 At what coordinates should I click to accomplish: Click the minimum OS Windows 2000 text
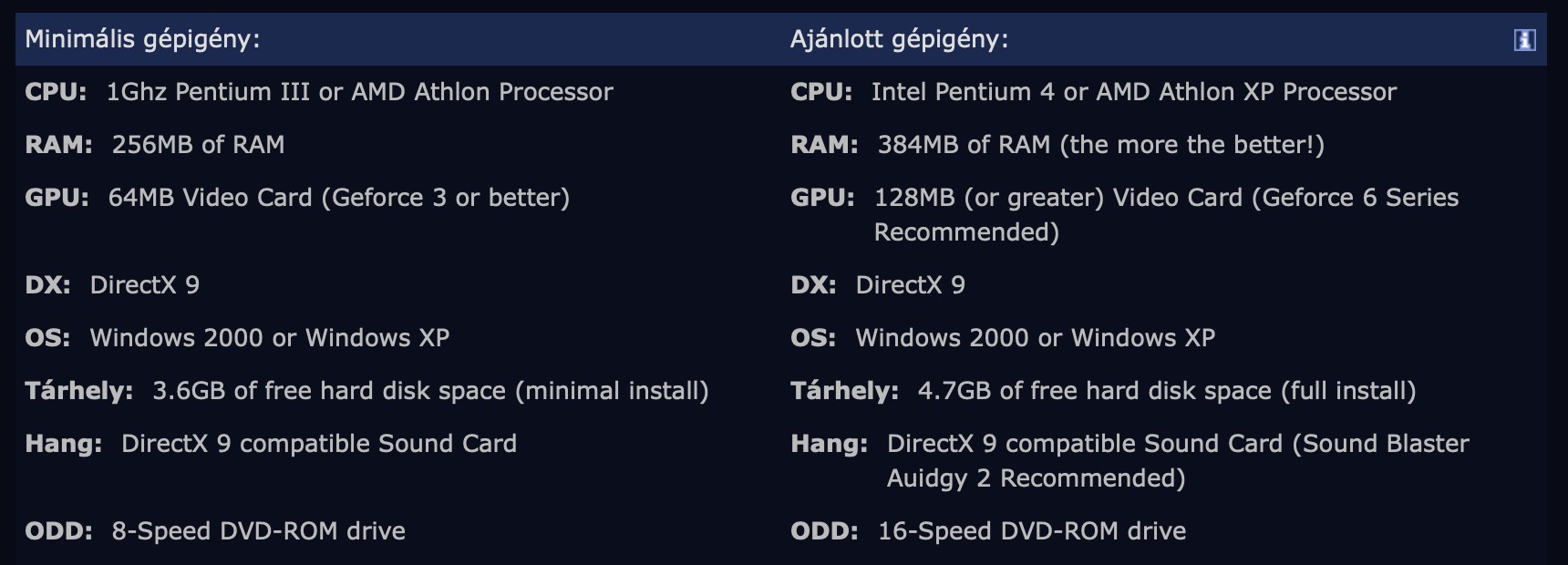click(x=269, y=338)
